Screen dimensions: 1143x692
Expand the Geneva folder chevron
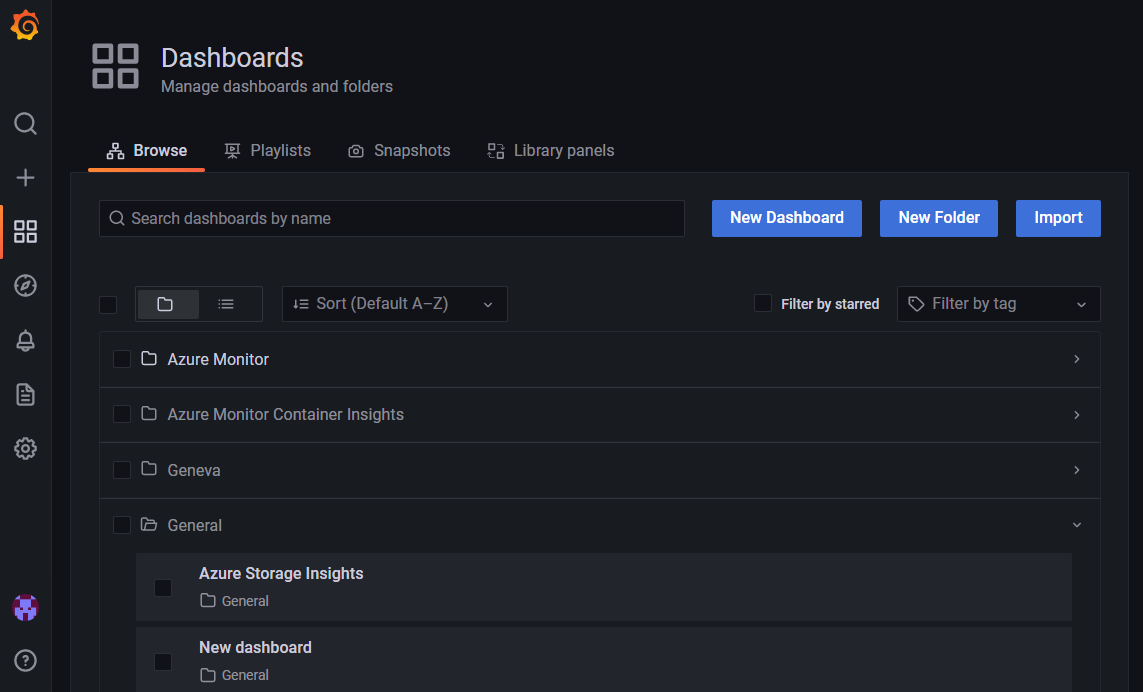coord(1076,470)
